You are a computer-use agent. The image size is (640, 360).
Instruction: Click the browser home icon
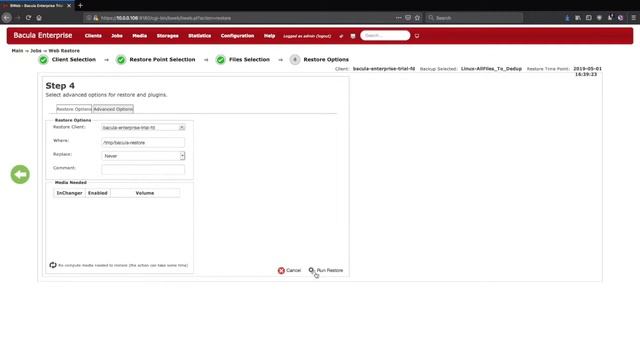point(39,18)
